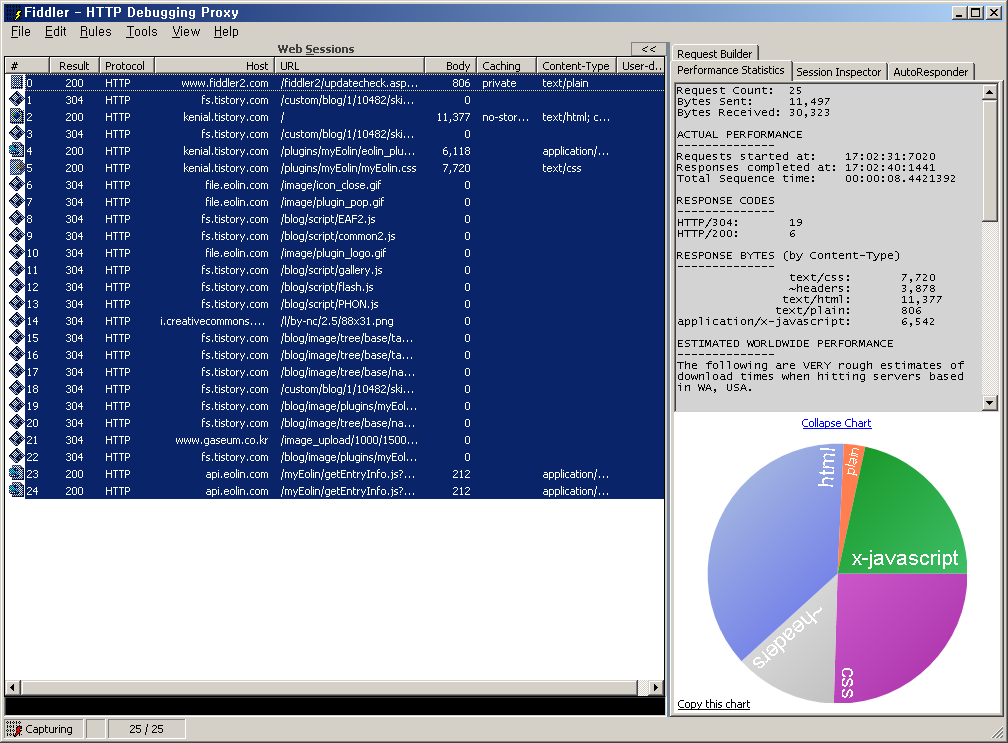Image resolution: width=1008 pixels, height=743 pixels.
Task: Click the diamond icon of session 19
Action: tap(17, 406)
